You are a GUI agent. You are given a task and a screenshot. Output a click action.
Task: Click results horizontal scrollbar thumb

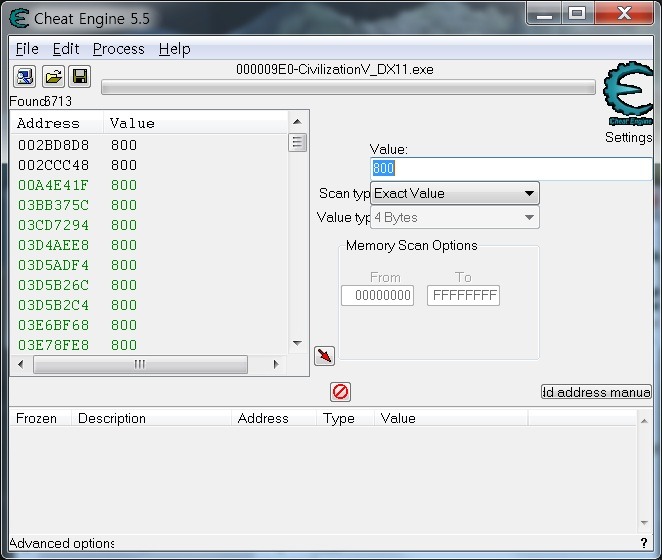tap(140, 364)
